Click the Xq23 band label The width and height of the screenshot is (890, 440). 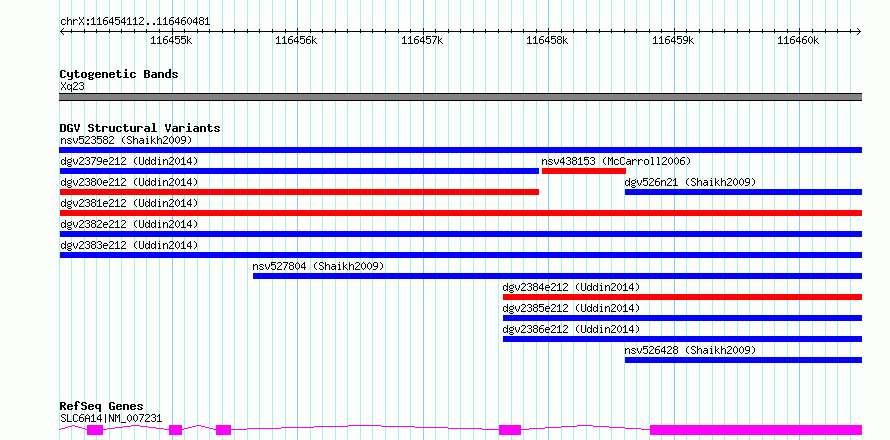pyautogui.click(x=73, y=87)
